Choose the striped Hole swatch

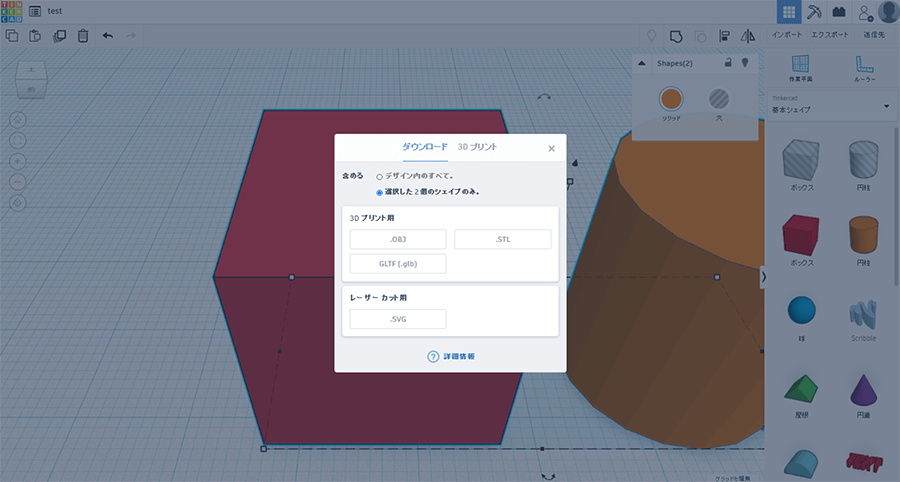click(x=719, y=99)
